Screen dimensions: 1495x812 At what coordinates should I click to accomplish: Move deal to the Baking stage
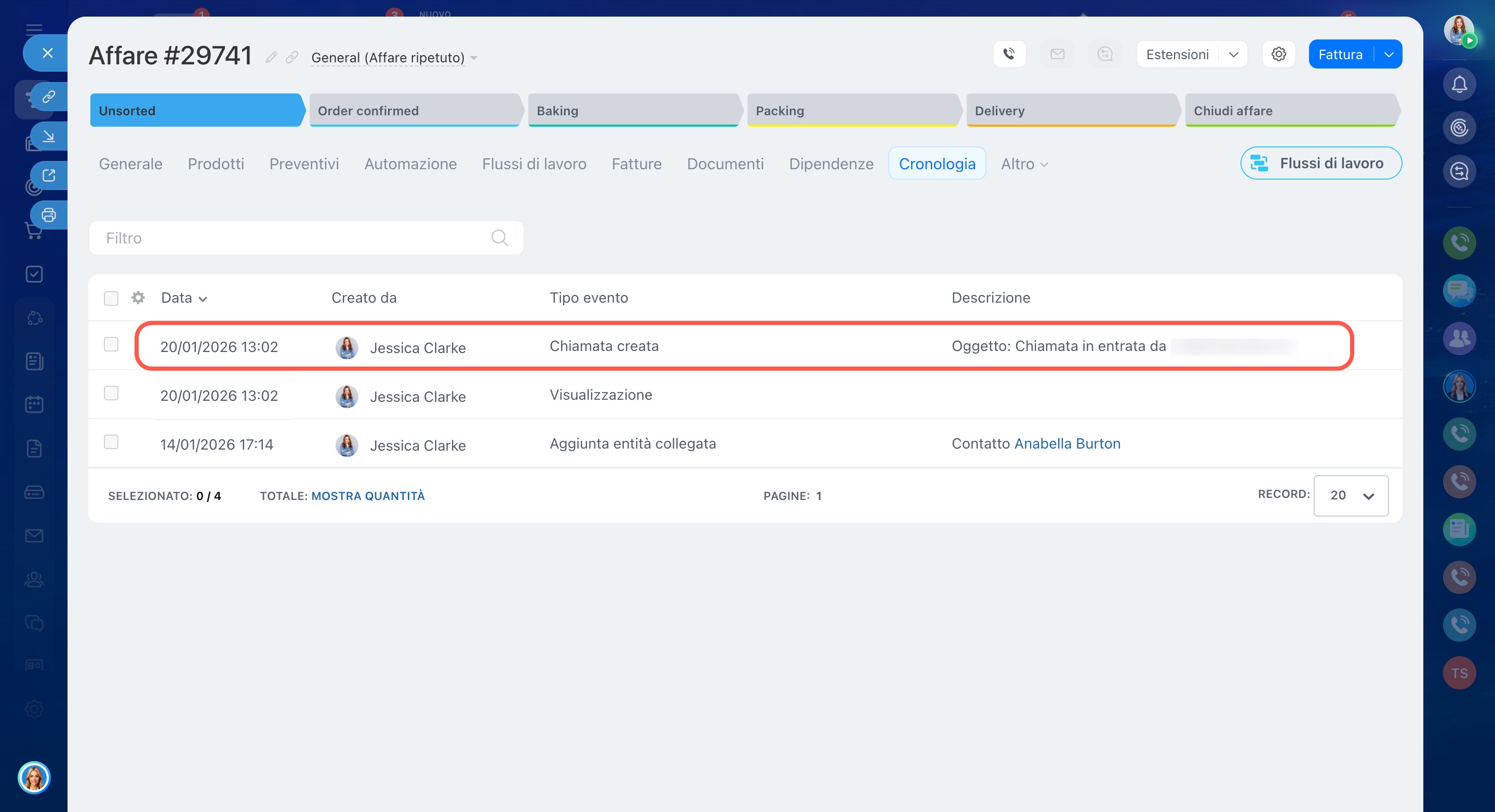point(633,110)
